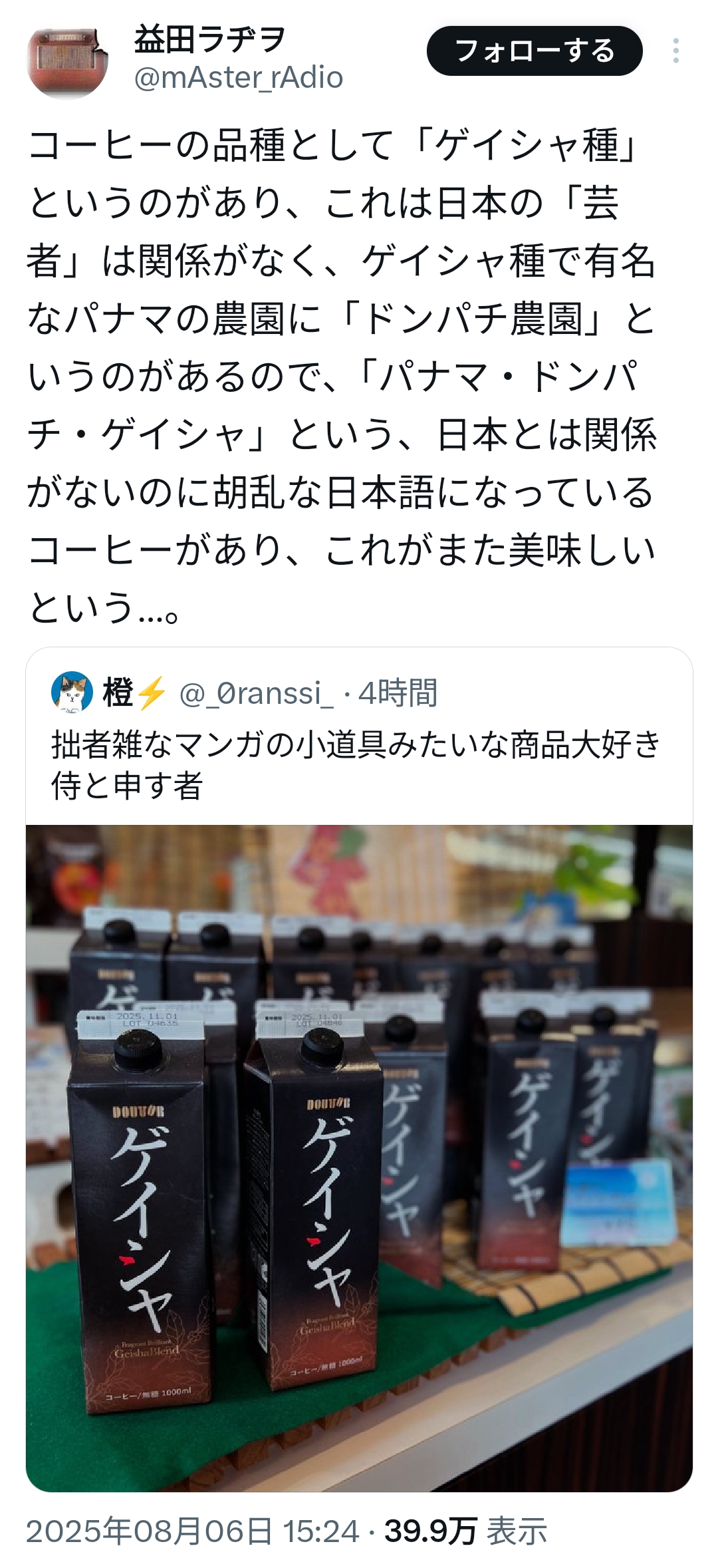Open the 39.9万 表示 view count
718x1568 pixels.
click(465, 1531)
